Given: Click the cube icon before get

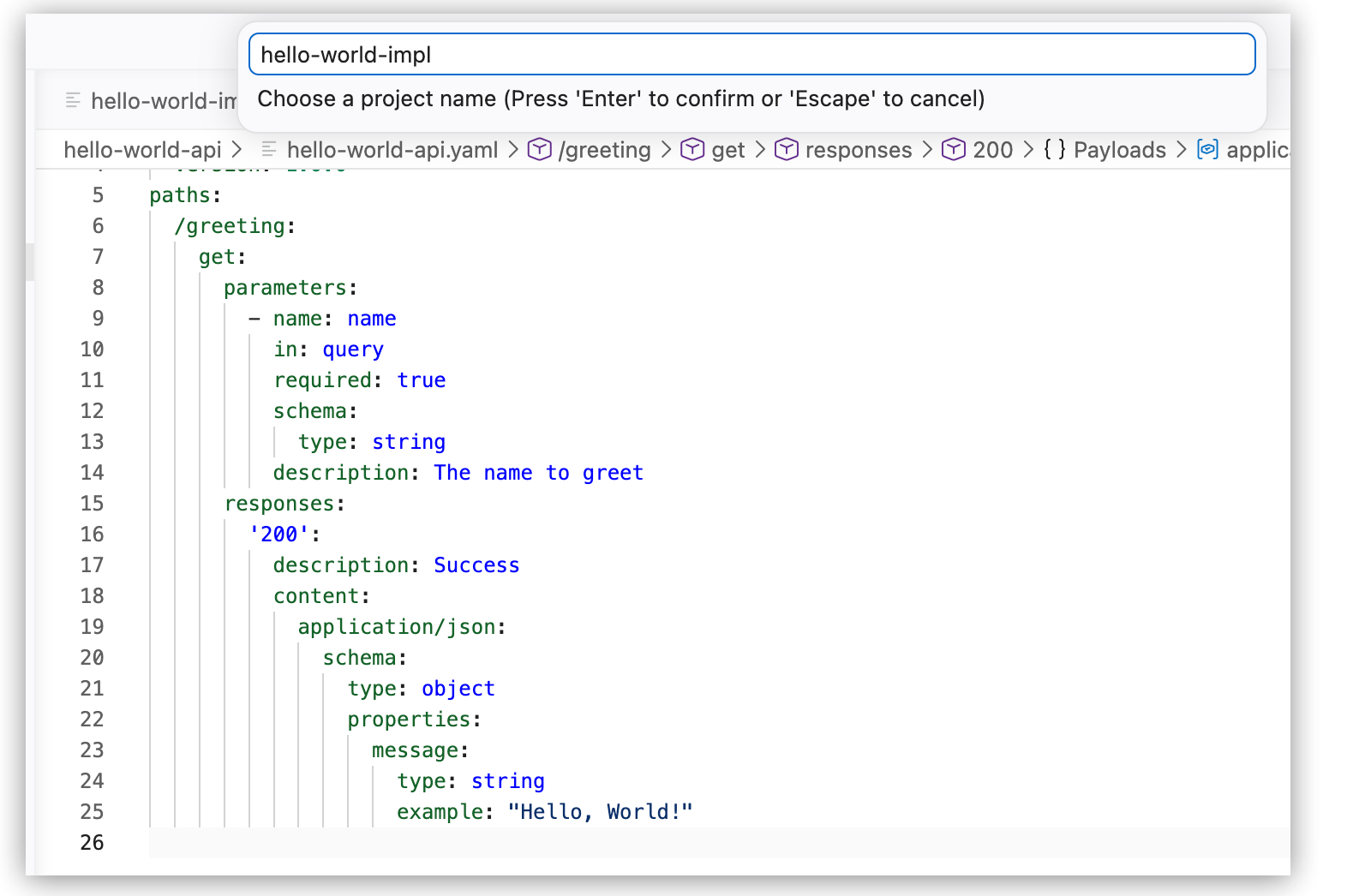Looking at the screenshot, I should pos(692,150).
